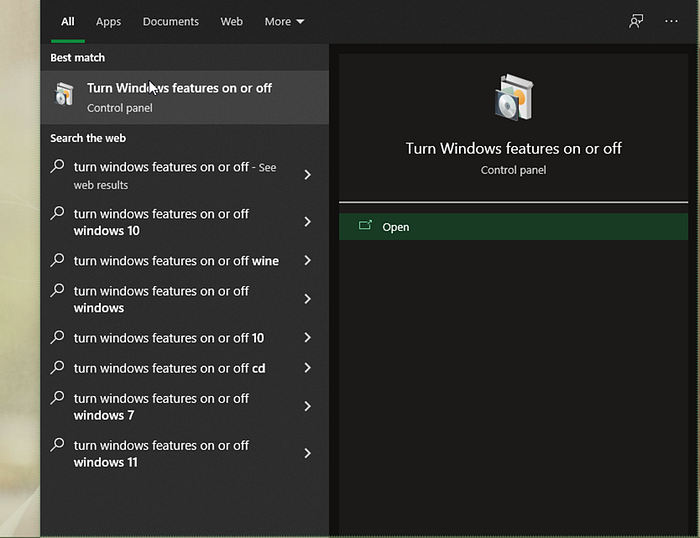
Task: Click 'Control panel' subtitle in preview pane
Action: pos(513,170)
